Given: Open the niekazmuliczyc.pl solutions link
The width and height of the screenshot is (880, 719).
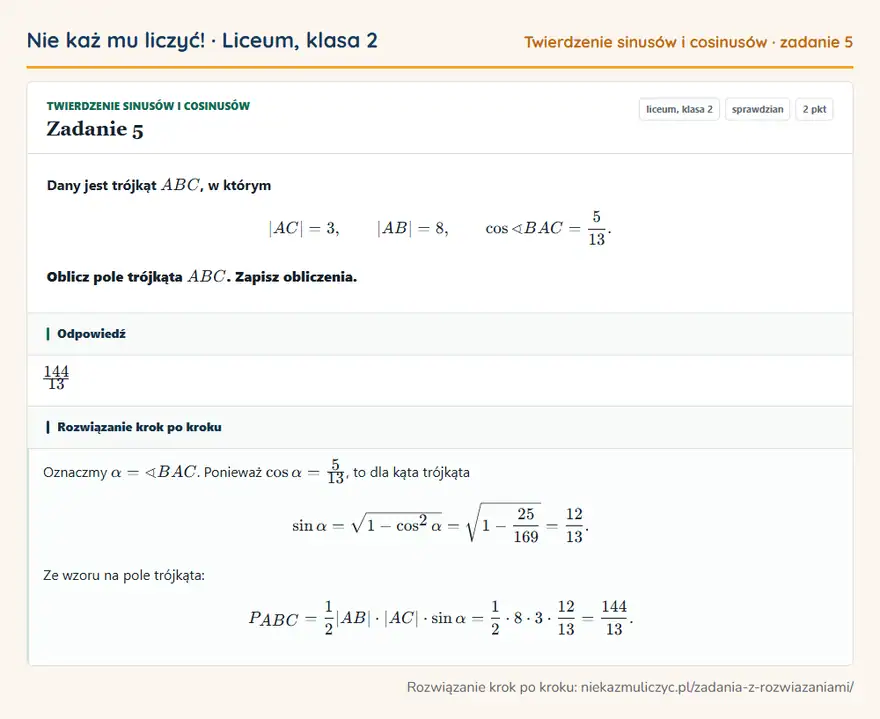Looking at the screenshot, I should (x=717, y=687).
